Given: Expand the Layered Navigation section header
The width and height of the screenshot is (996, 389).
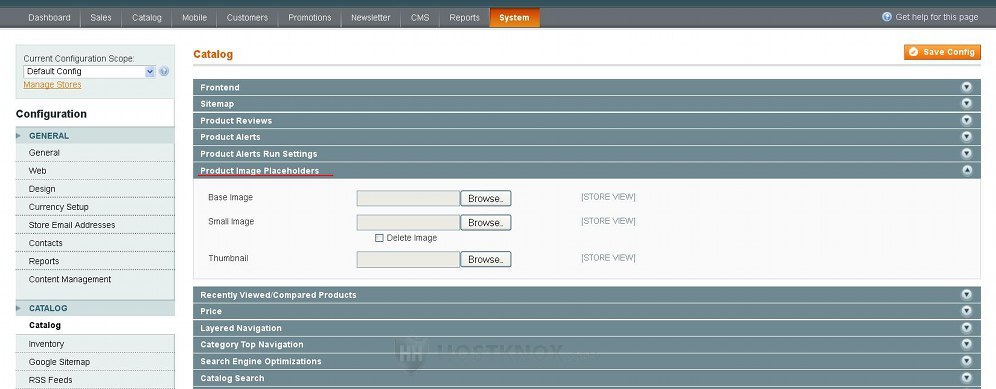Looking at the screenshot, I should coord(586,328).
